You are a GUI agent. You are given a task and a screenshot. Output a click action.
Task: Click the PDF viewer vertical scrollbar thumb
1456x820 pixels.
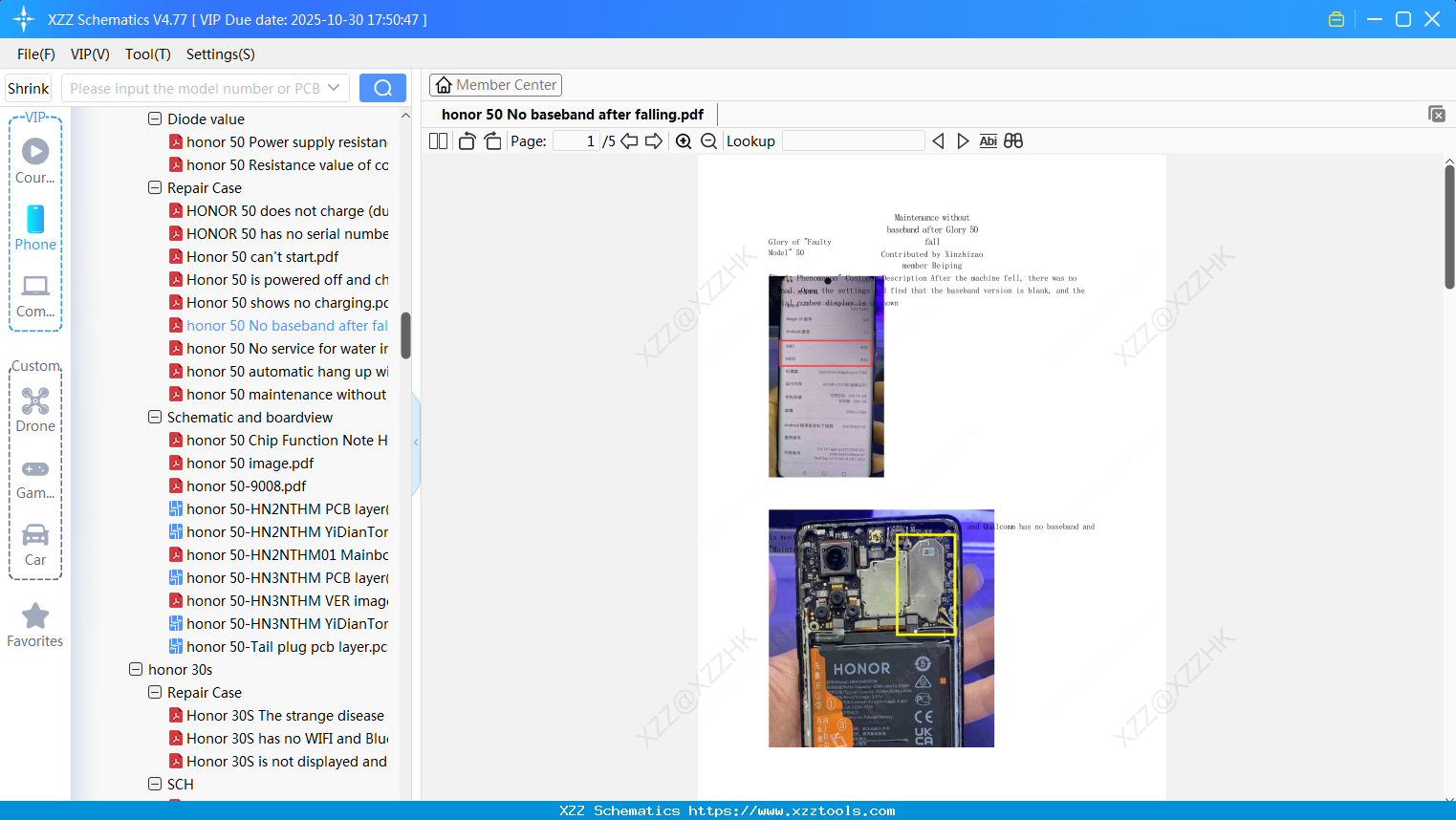[1449, 227]
